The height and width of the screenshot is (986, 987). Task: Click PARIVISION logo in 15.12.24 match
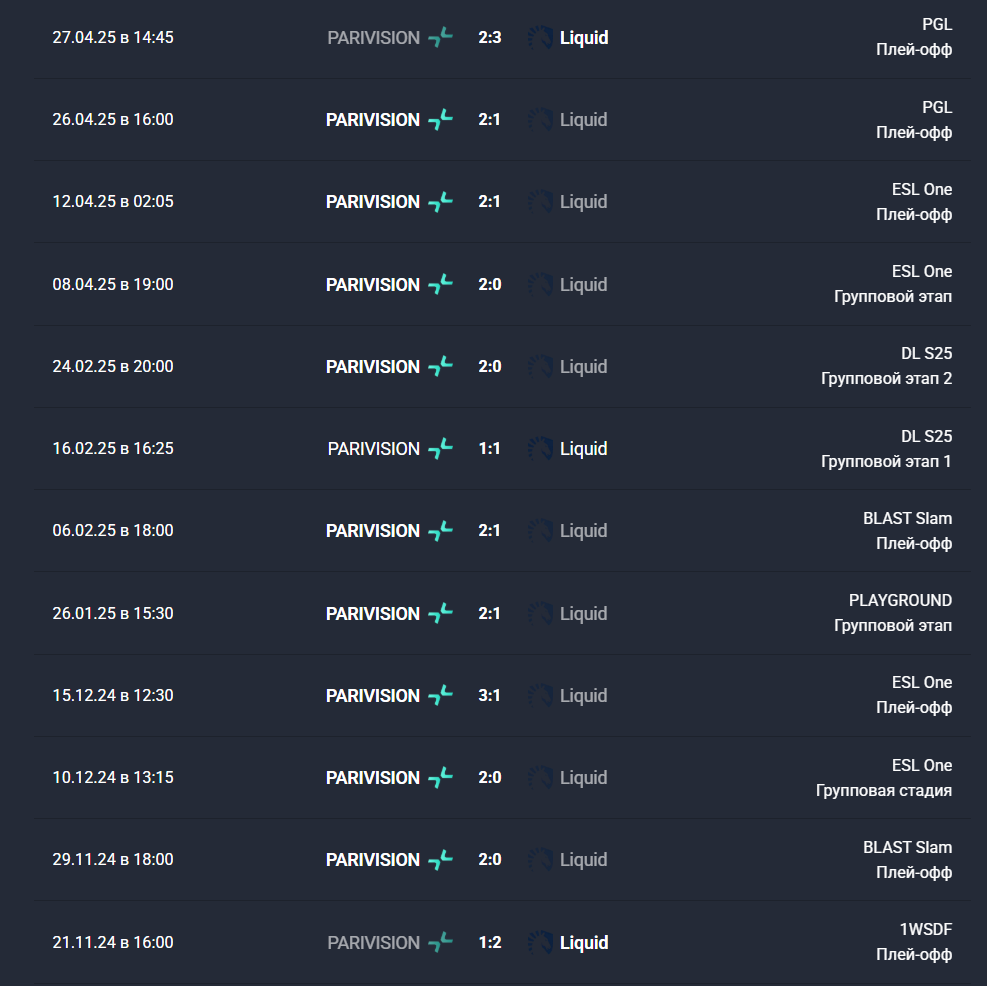[440, 696]
